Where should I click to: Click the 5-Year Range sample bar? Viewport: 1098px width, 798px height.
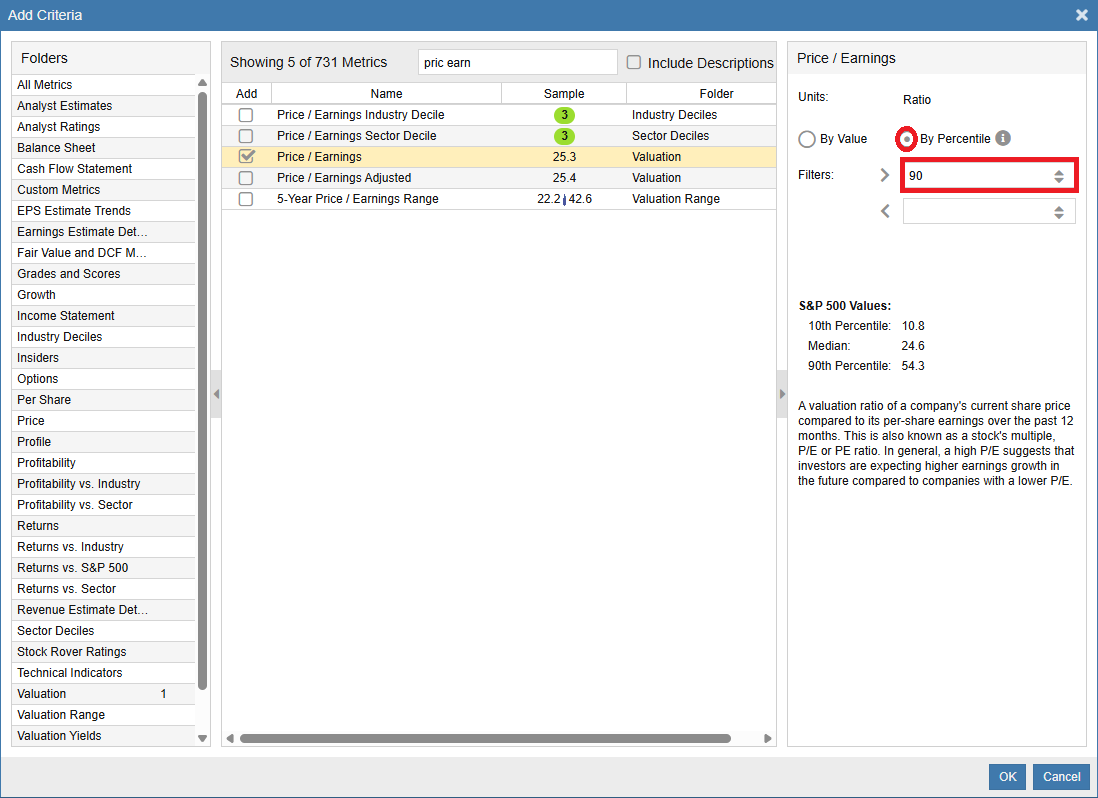point(564,199)
